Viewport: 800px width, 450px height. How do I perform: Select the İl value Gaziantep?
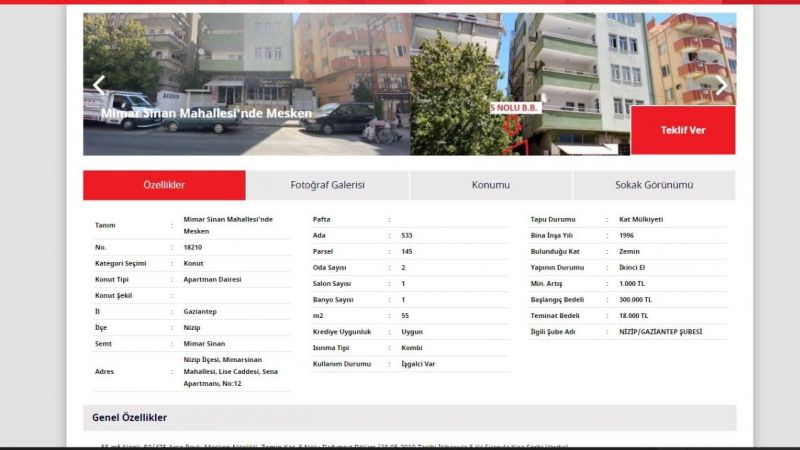(200, 311)
